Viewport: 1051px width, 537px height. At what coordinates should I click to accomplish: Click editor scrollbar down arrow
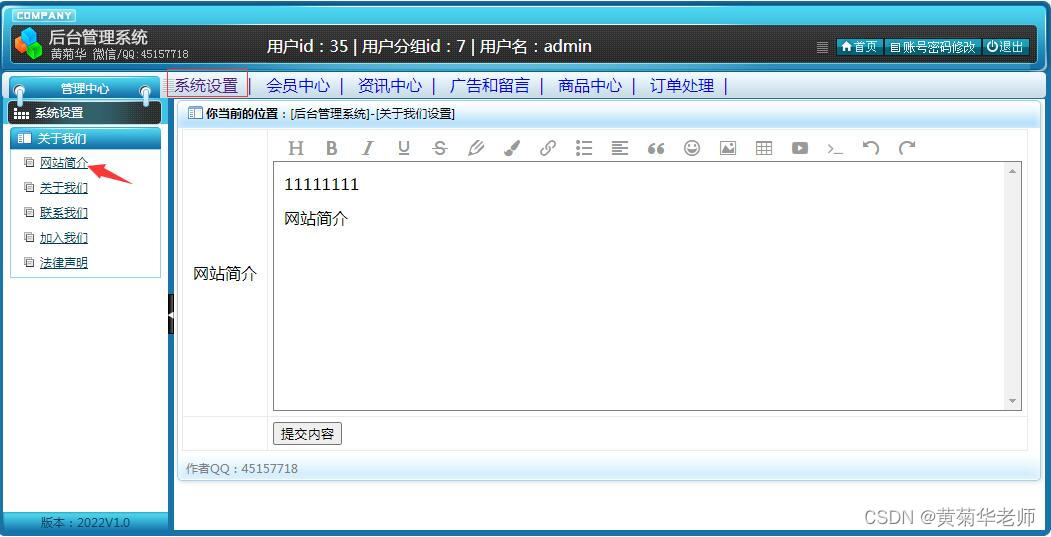click(x=1012, y=401)
